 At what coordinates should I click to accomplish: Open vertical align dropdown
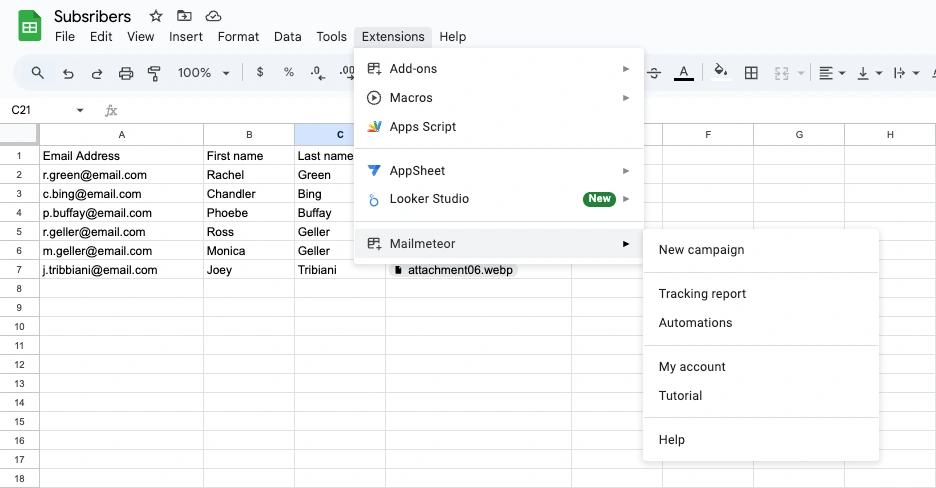(x=869, y=73)
